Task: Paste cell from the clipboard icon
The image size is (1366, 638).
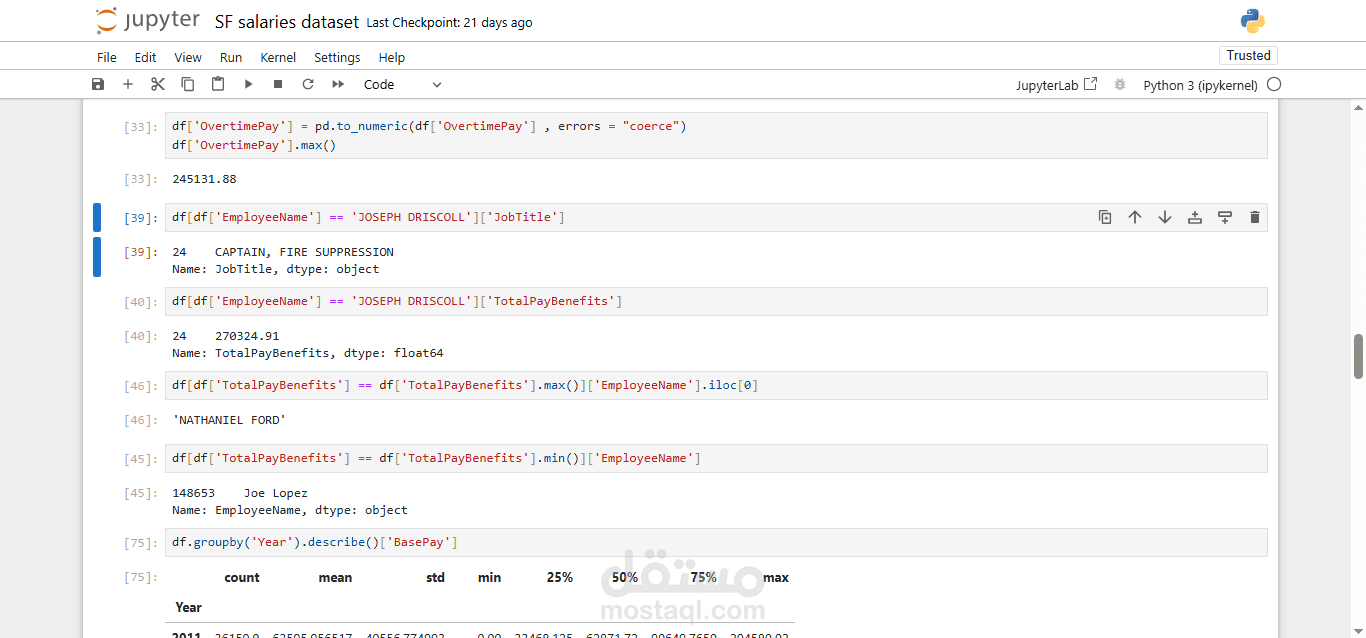Action: click(x=217, y=85)
